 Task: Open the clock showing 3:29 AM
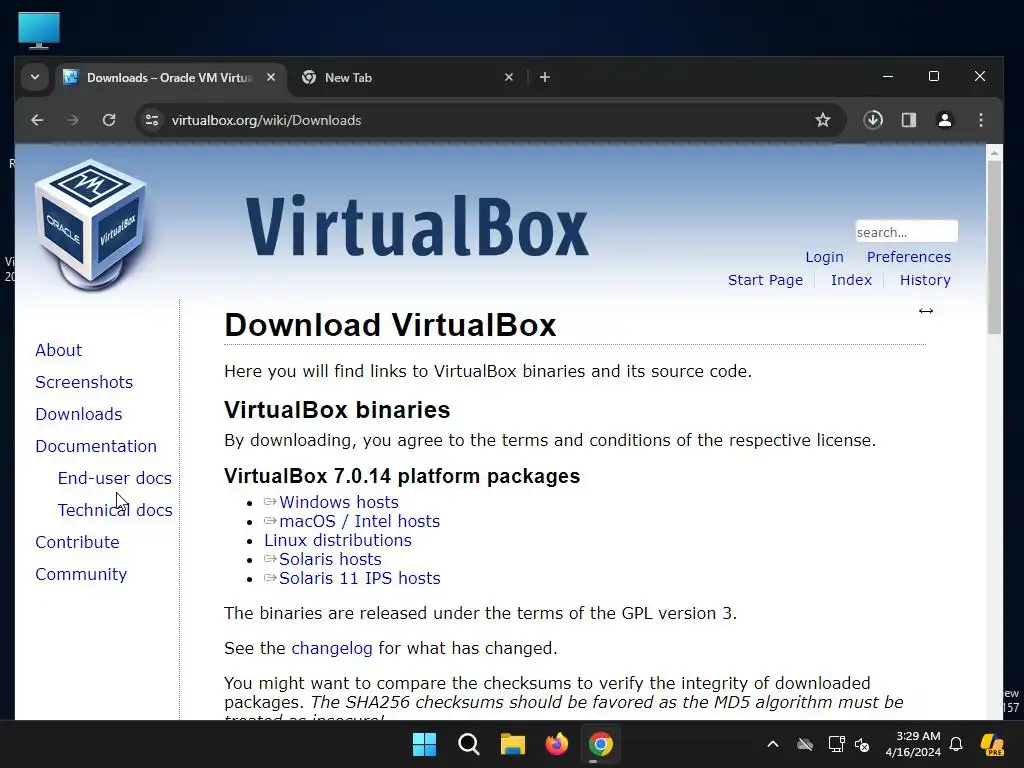913,744
